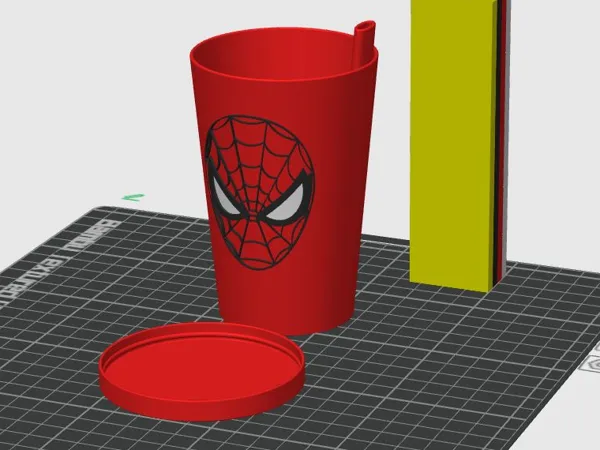Select the yellow prime tower block

tap(453, 145)
